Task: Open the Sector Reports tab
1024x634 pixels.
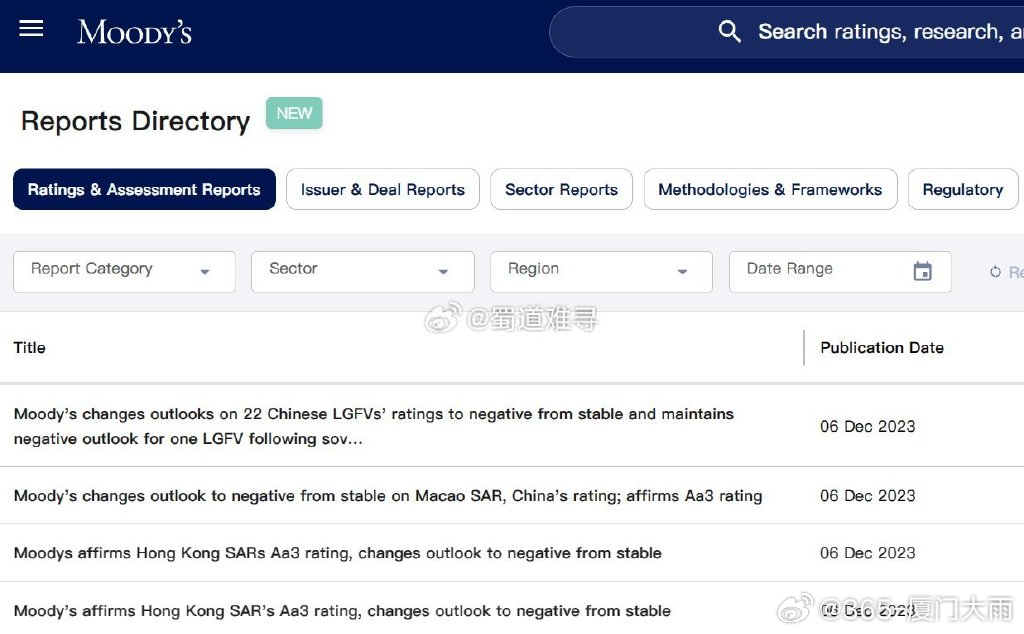Action: (561, 189)
